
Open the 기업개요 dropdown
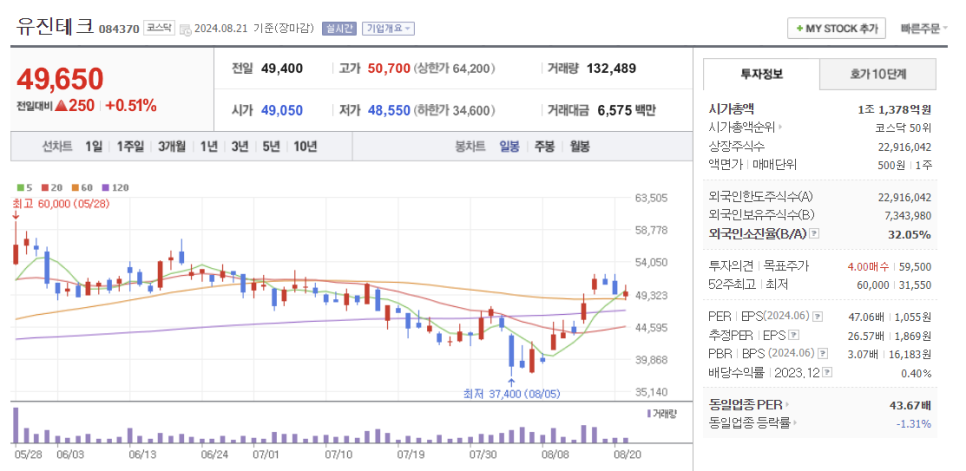coord(388,28)
